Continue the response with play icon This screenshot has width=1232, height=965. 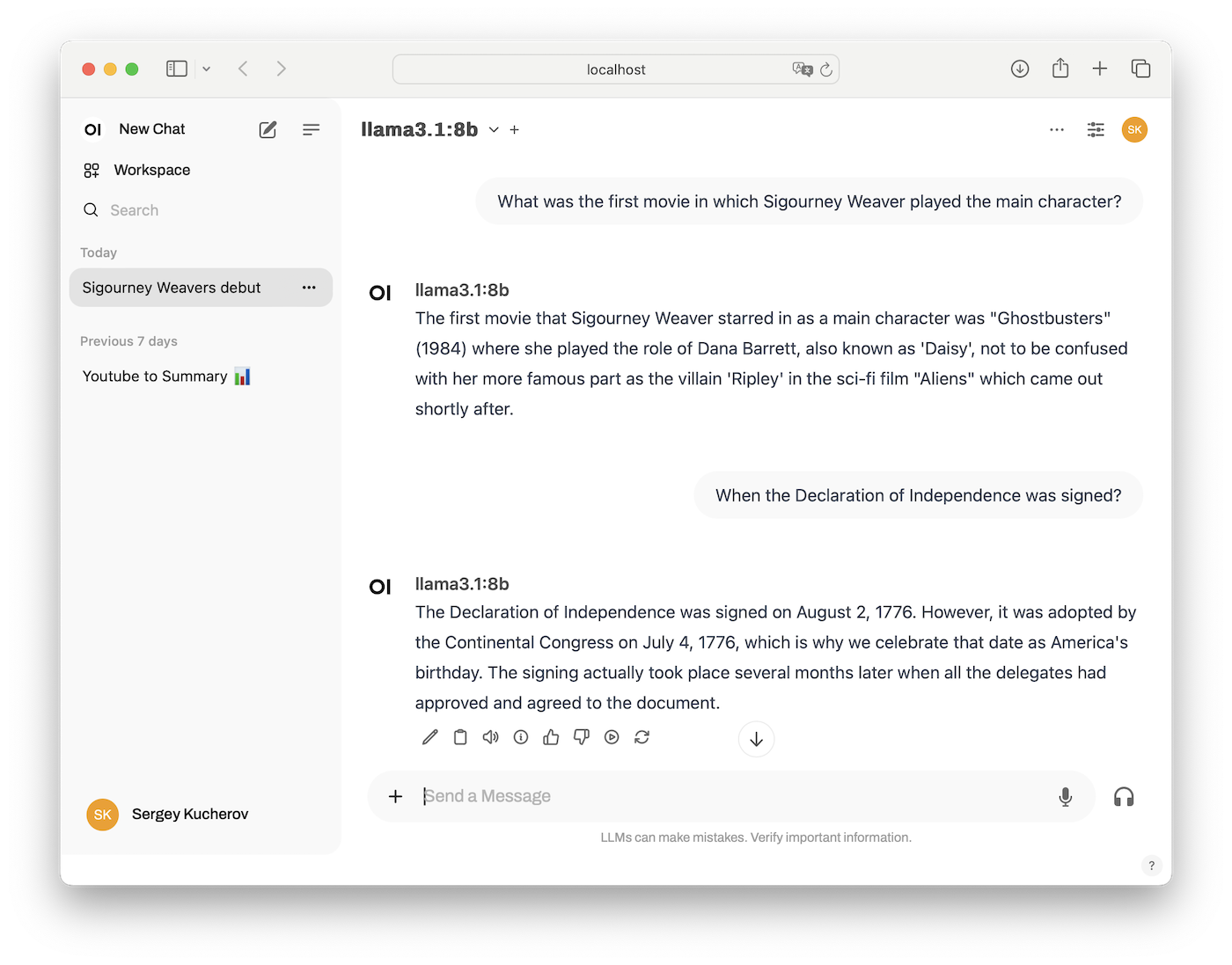pos(612,737)
